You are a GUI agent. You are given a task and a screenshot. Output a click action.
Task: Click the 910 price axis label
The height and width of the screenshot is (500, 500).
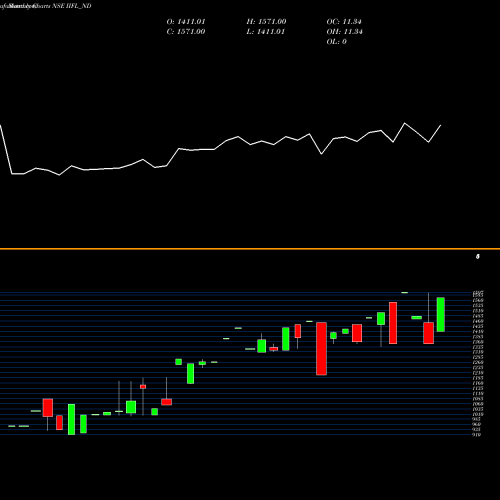coord(477,435)
